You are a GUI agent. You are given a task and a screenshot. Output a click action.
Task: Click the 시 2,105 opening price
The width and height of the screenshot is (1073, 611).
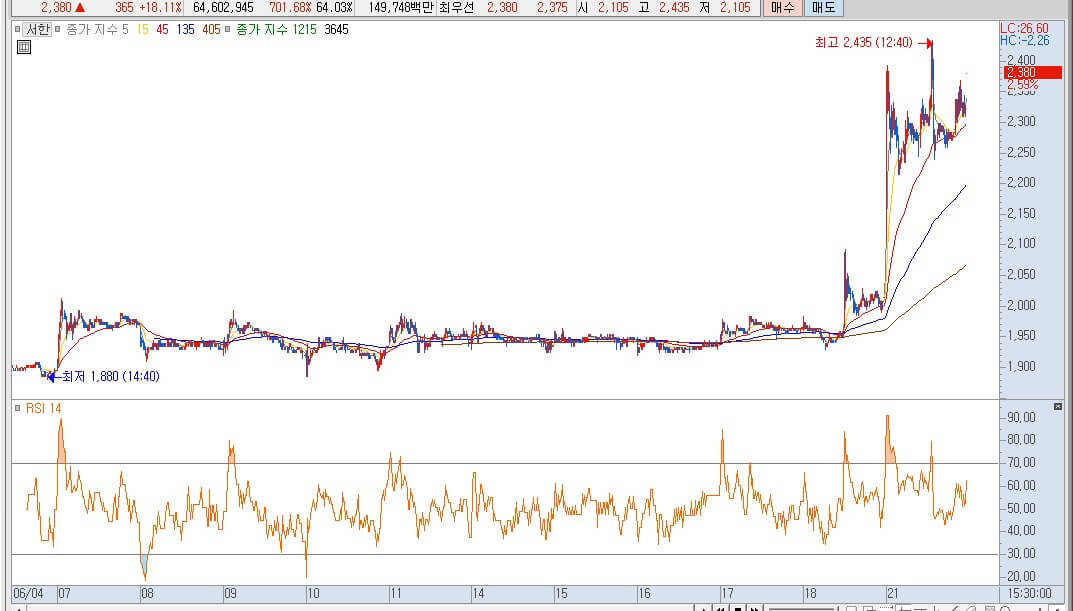(603, 8)
